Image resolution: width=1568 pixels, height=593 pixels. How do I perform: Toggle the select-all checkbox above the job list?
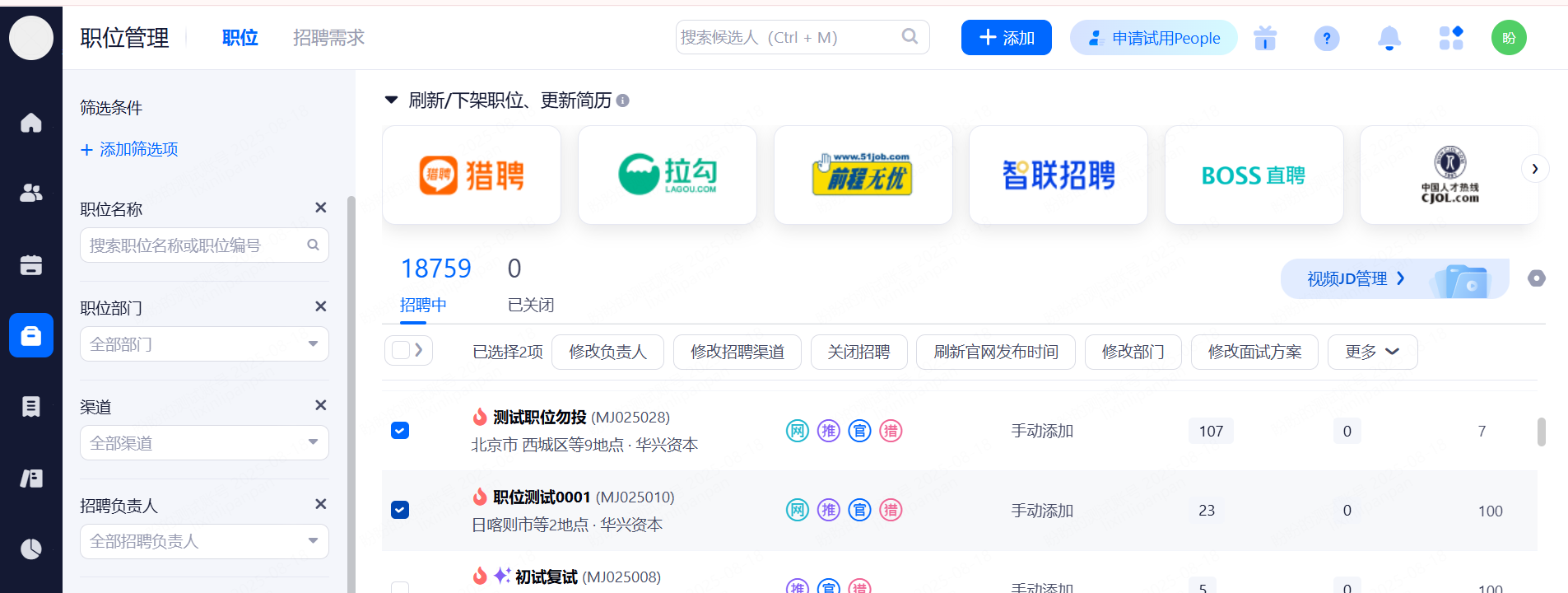tap(401, 351)
